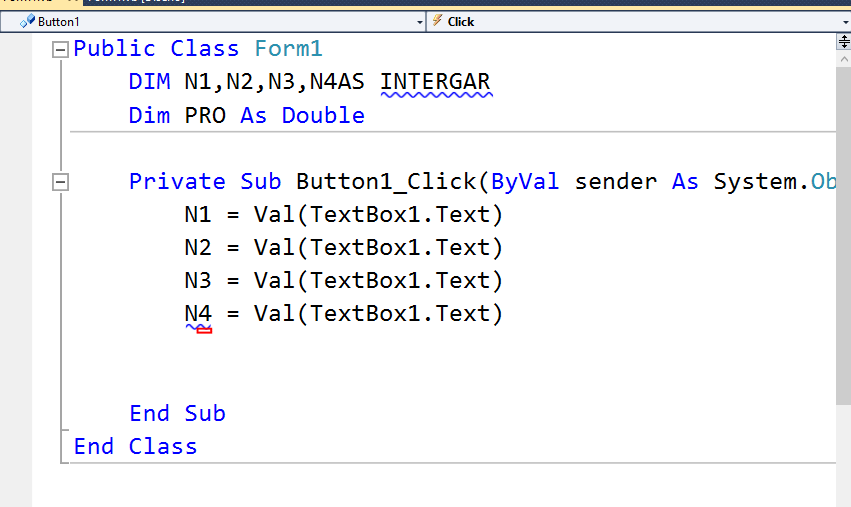Screen dimensions: 851x507
Task: Select the Click event combo box
Action: pyautogui.click(x=639, y=22)
